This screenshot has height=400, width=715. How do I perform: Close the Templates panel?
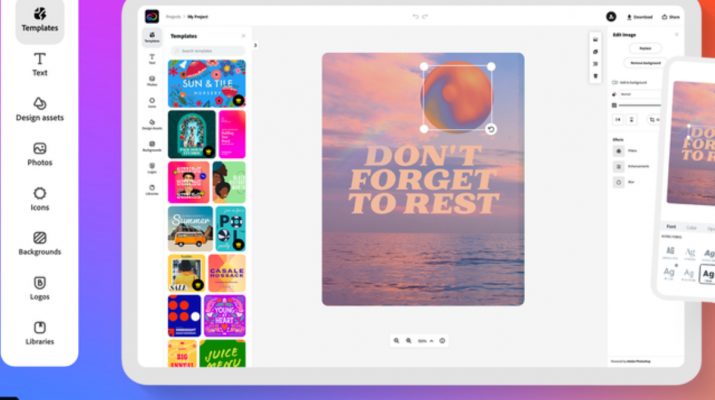pos(244,36)
